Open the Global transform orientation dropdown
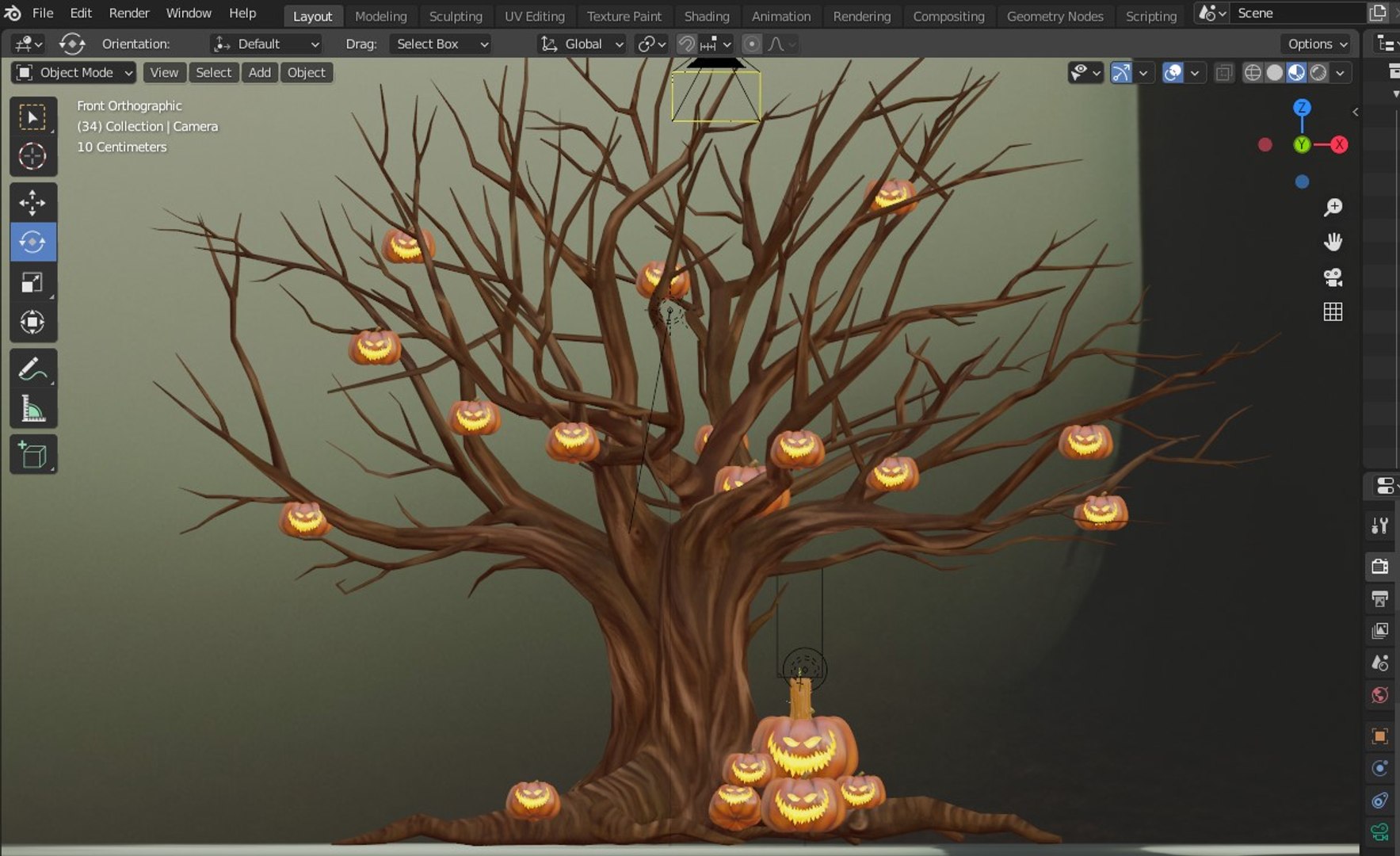The image size is (1400, 856). [582, 44]
